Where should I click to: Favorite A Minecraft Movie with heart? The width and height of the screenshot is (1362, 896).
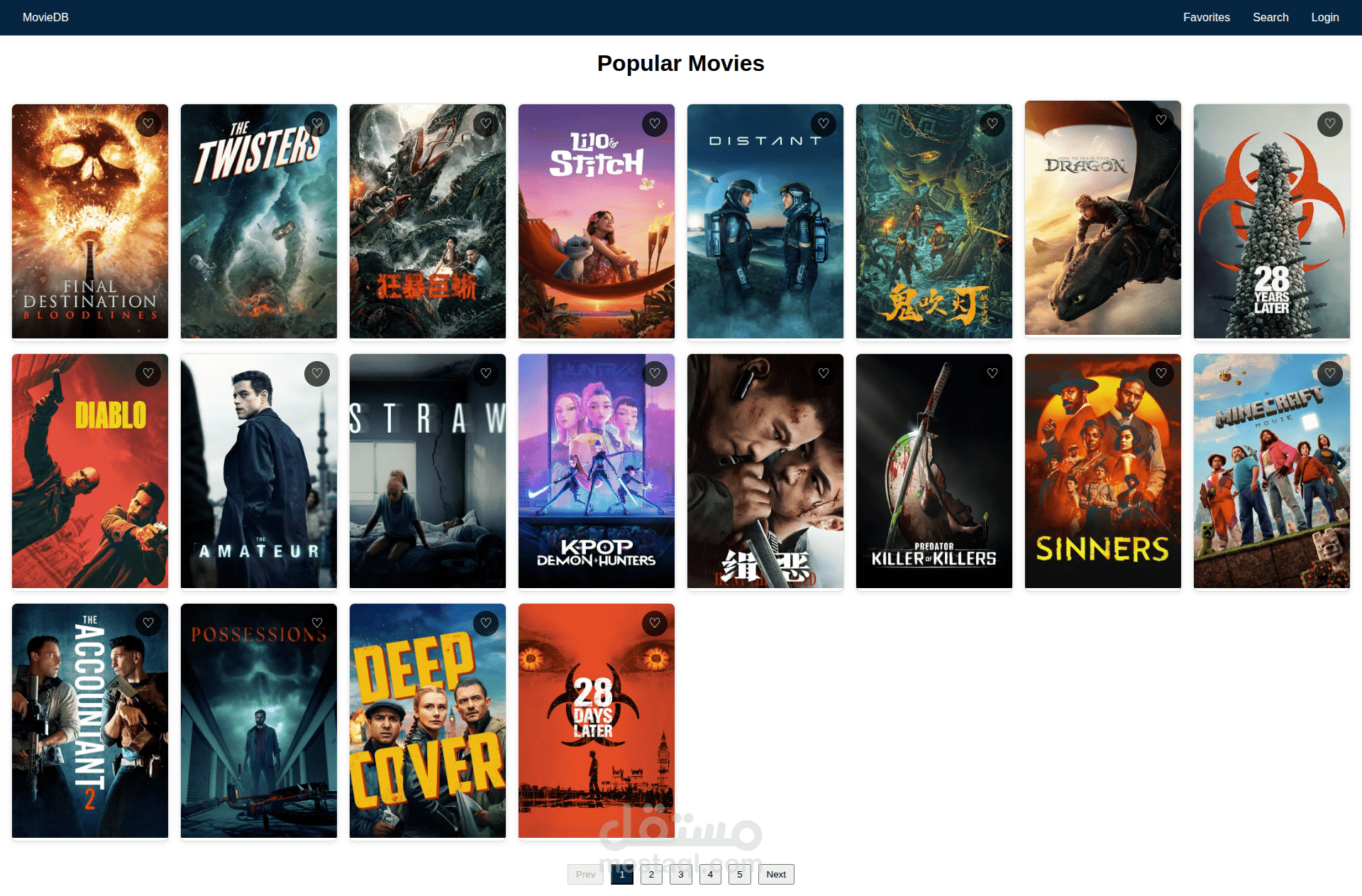pos(1330,374)
